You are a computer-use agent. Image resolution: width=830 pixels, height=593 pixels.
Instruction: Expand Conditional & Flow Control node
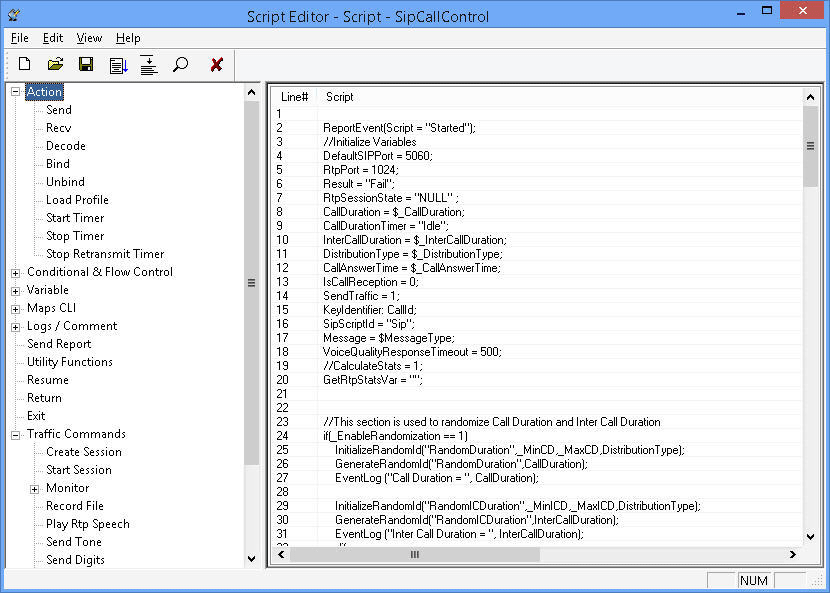click(x=15, y=273)
